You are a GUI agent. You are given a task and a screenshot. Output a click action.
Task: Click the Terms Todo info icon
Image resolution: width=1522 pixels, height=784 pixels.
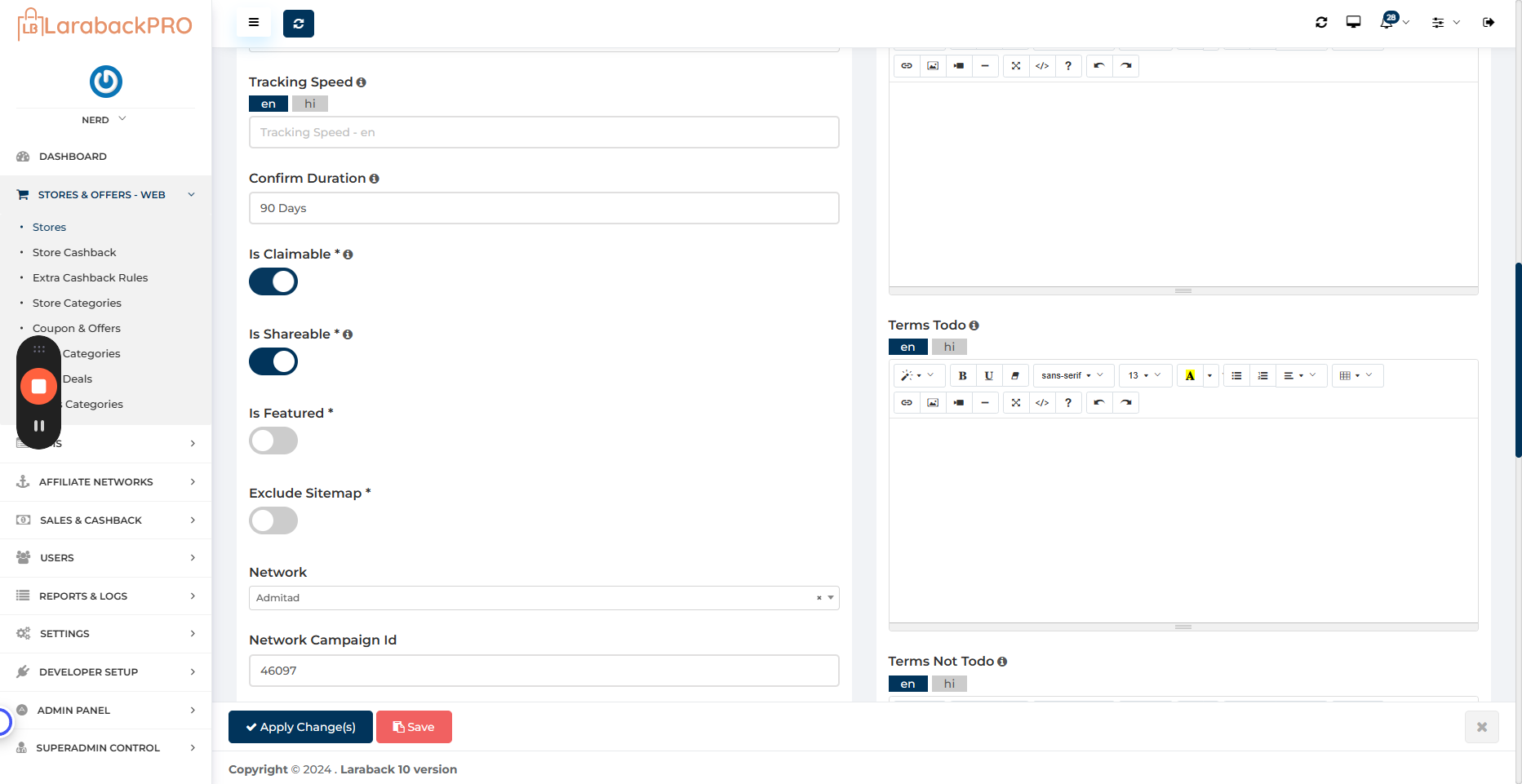pos(974,326)
